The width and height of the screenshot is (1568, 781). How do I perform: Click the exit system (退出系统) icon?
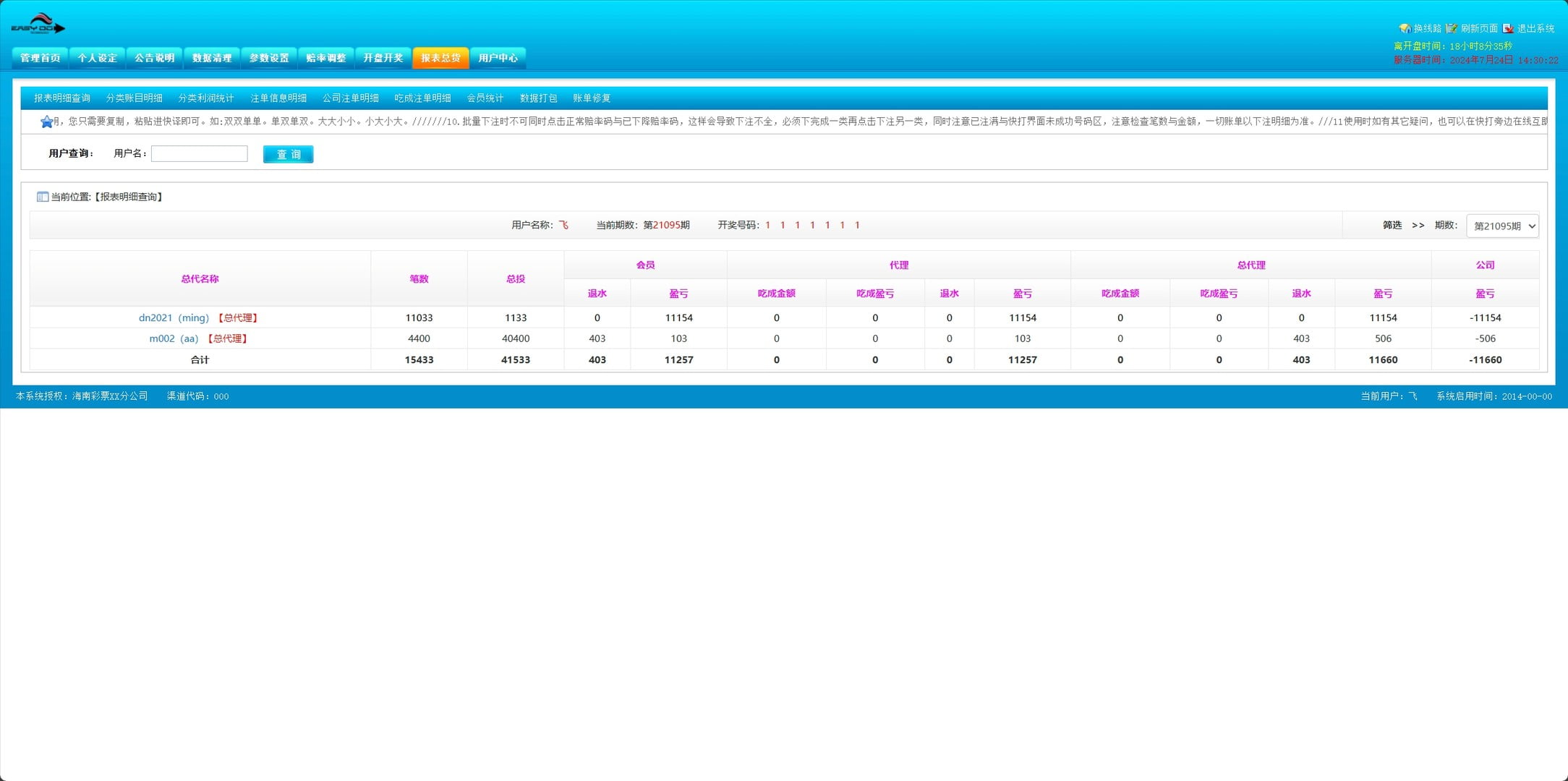(x=1508, y=28)
